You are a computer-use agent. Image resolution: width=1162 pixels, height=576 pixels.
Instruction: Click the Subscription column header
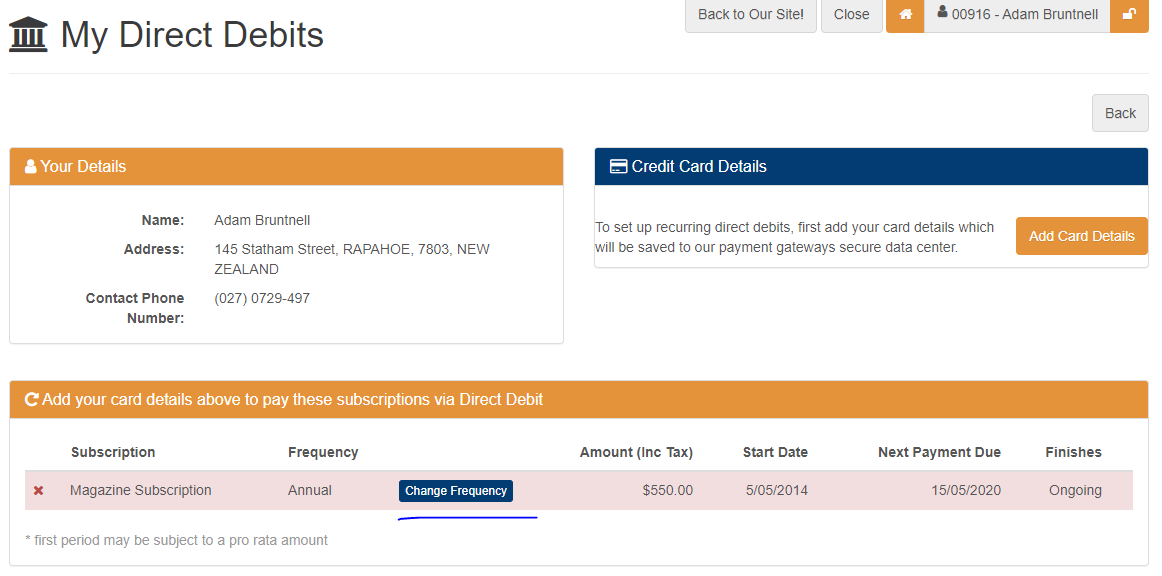113,452
